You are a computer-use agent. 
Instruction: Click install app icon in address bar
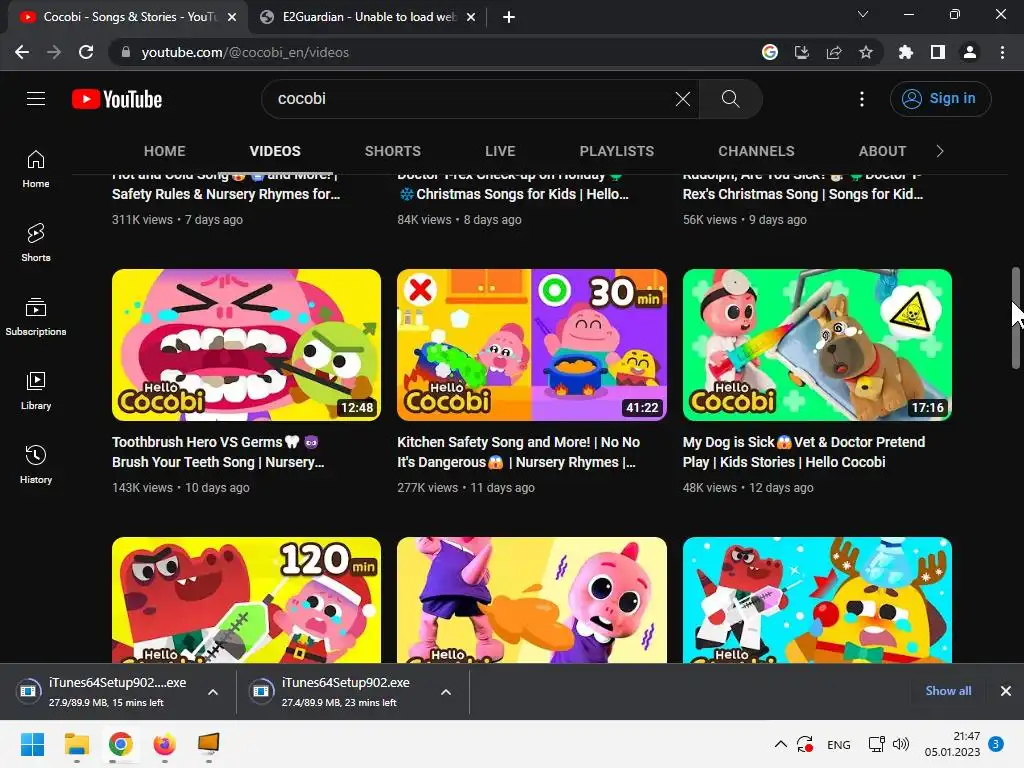pyautogui.click(x=802, y=52)
